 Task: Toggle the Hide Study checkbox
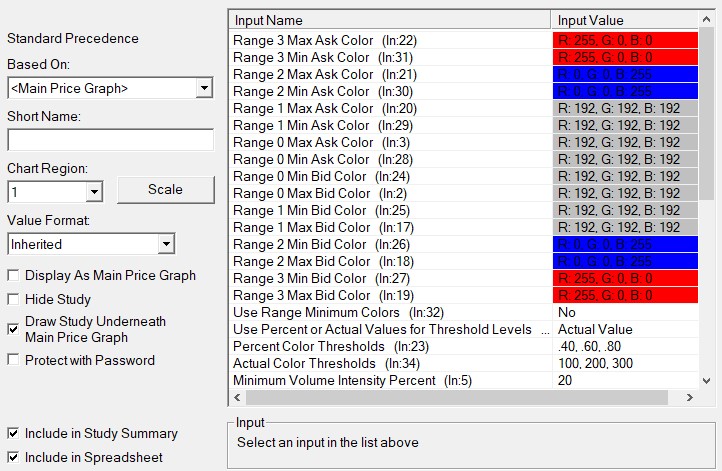(14, 299)
